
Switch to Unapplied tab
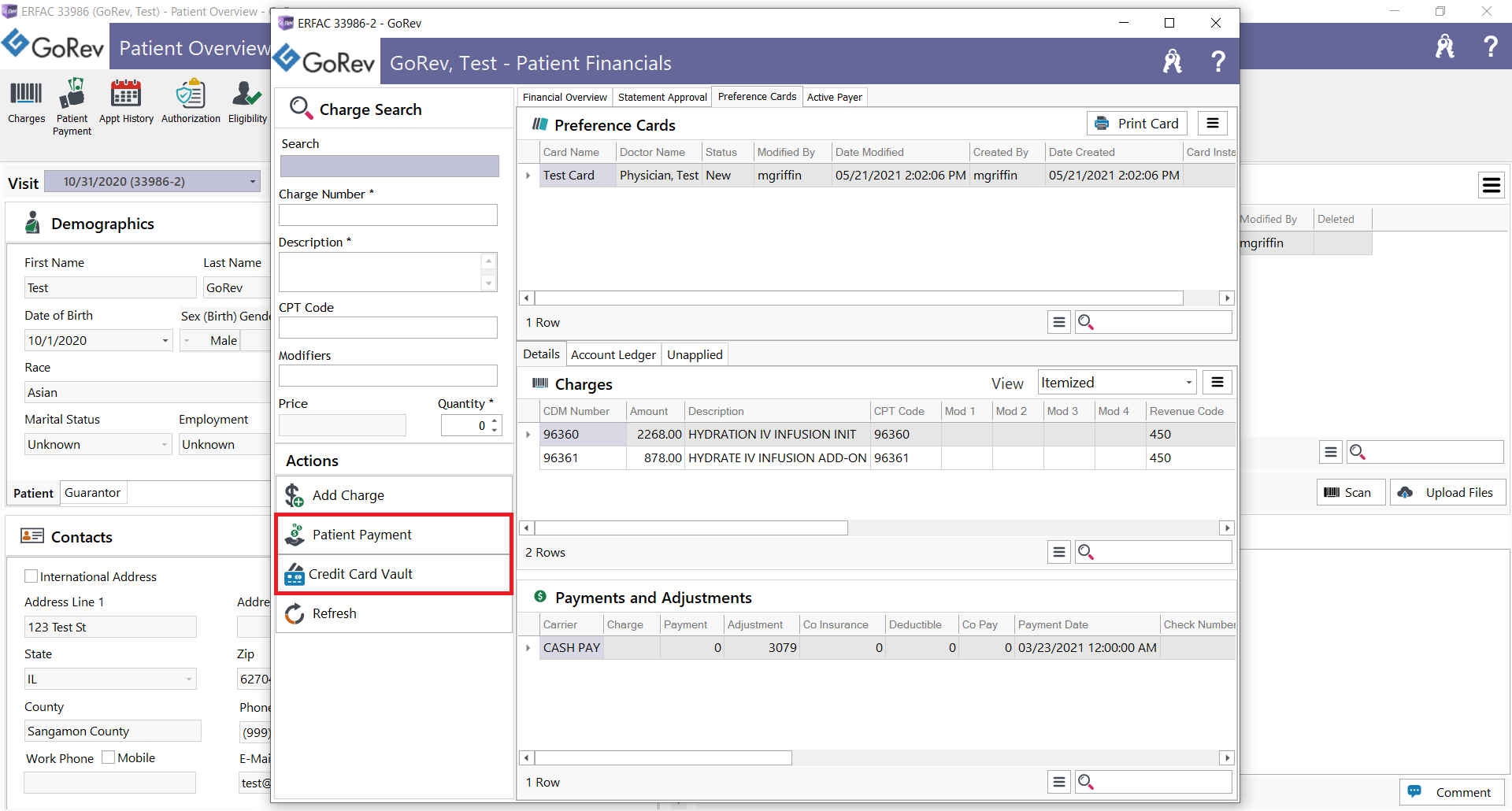695,354
